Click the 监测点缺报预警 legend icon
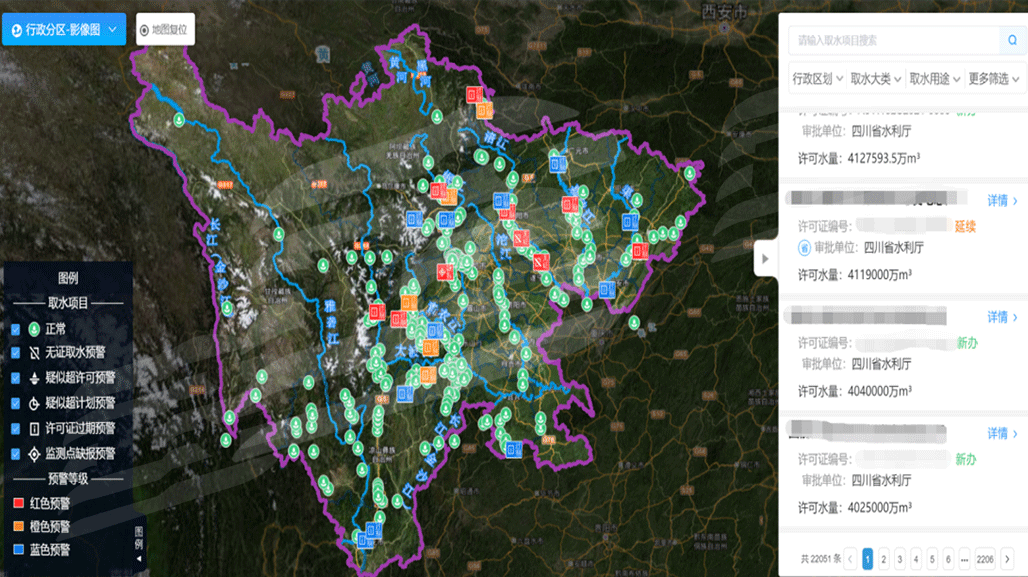This screenshot has width=1028, height=577. click(x=34, y=453)
